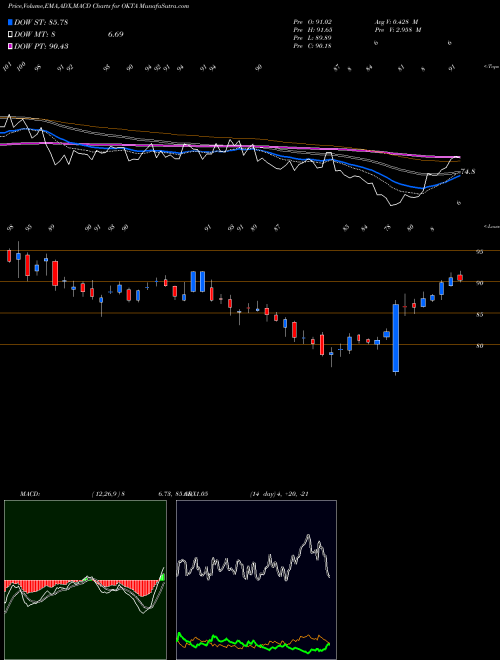
Task: Click the 90 price axis label
Action: pos(480,283)
